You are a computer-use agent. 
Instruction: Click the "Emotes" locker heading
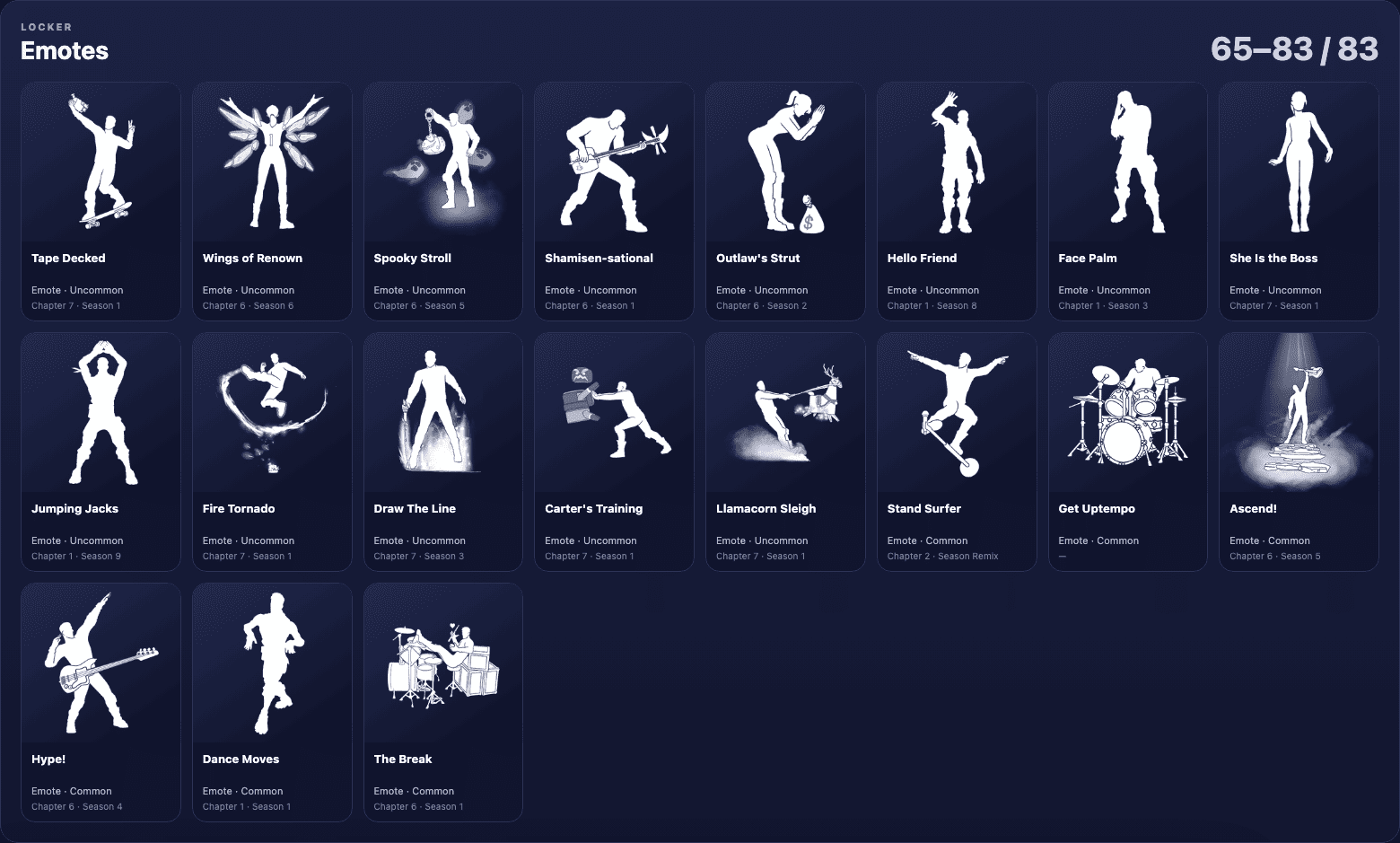point(65,51)
